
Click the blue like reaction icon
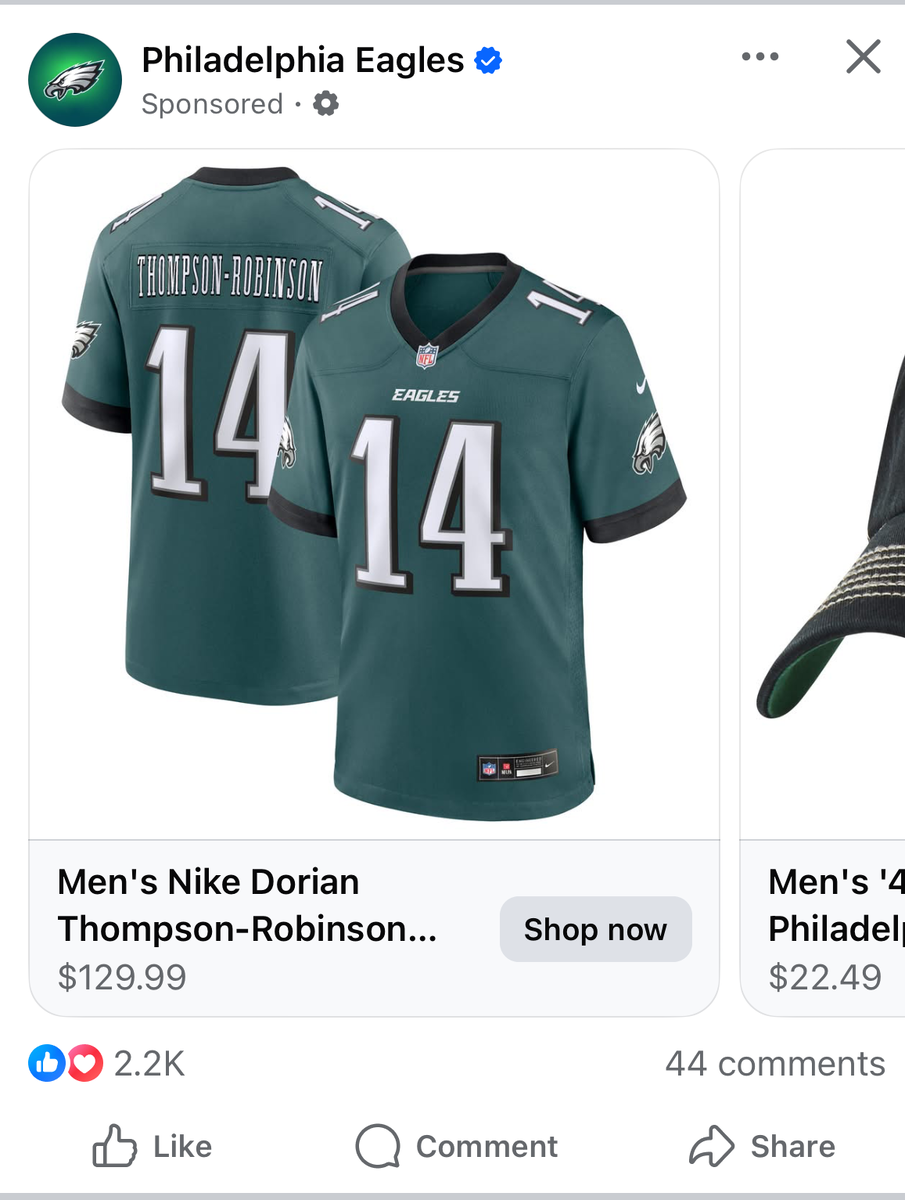tap(45, 1064)
